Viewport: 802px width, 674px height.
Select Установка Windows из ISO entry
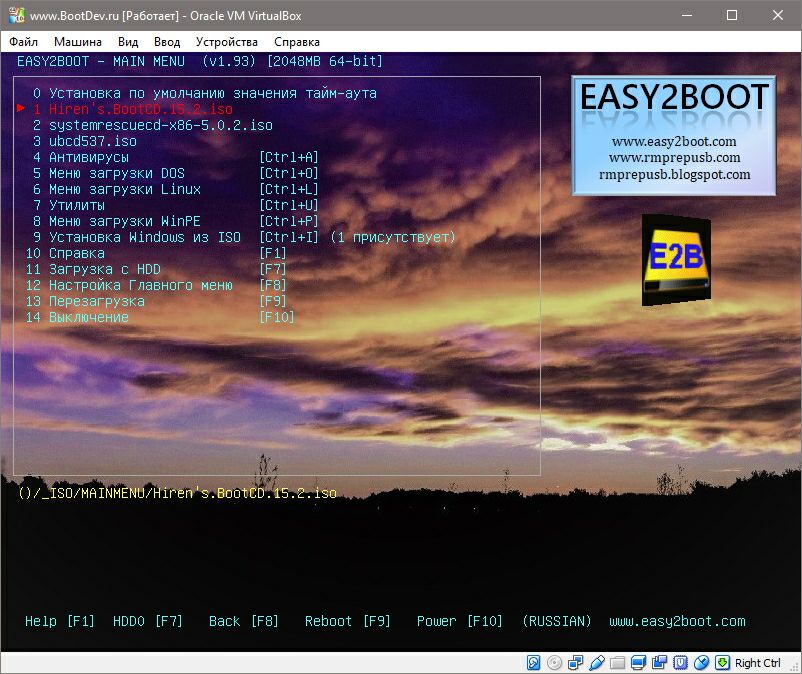[x=137, y=237]
